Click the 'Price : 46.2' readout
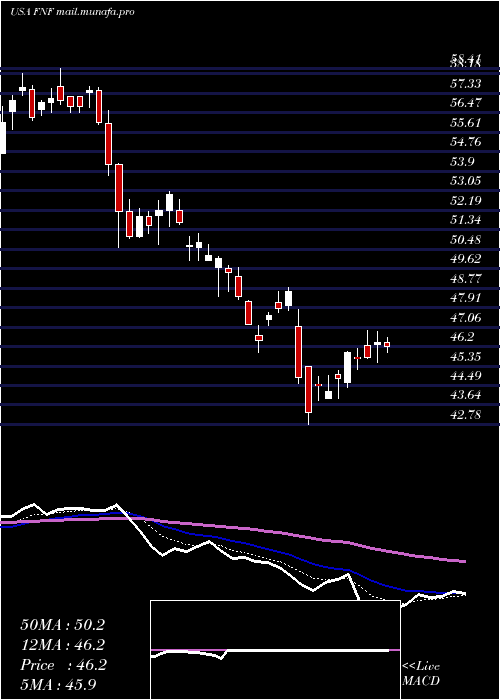Image resolution: width=500 pixels, height=700 pixels. coord(63,665)
